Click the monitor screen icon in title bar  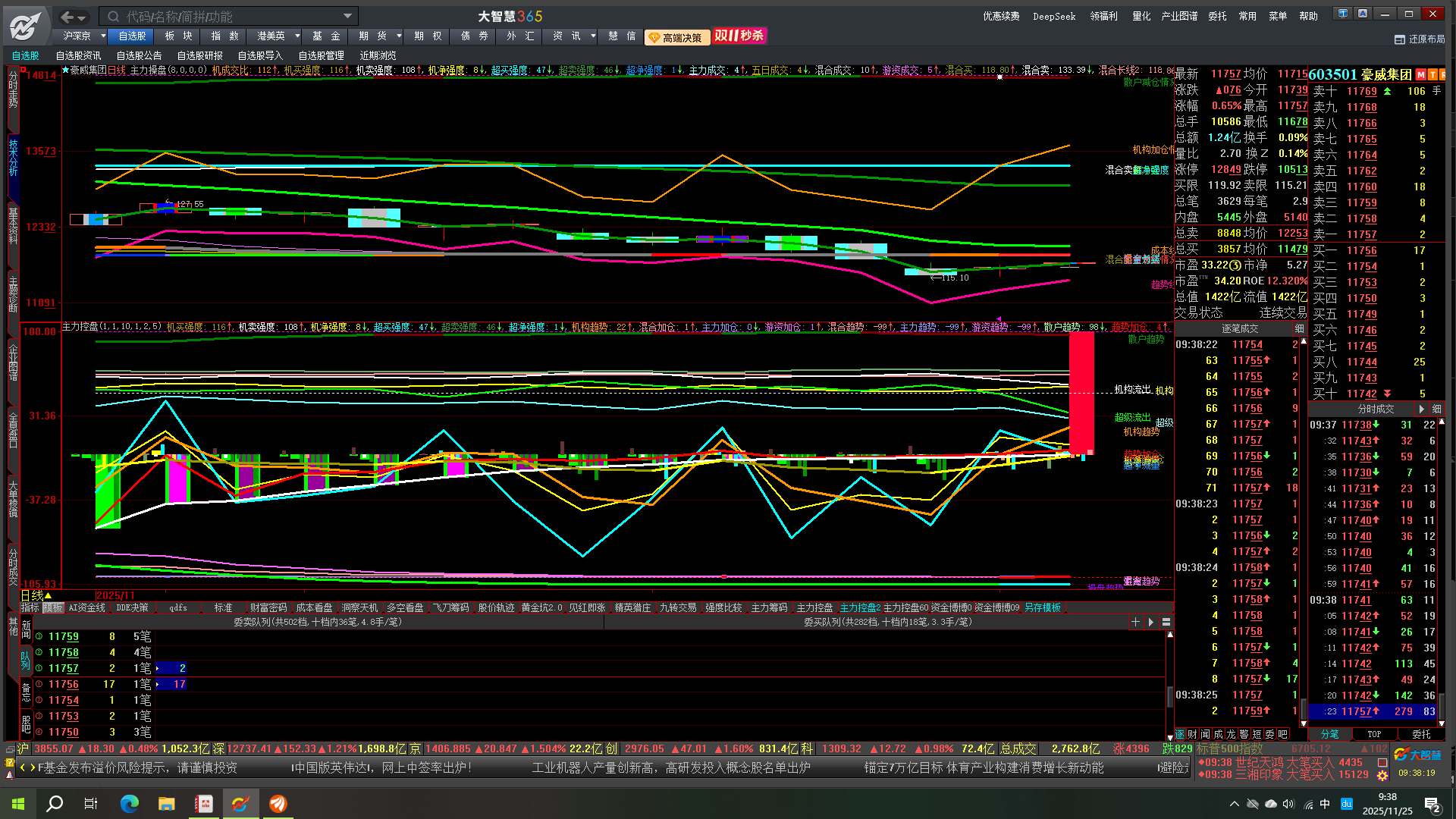click(x=1342, y=14)
